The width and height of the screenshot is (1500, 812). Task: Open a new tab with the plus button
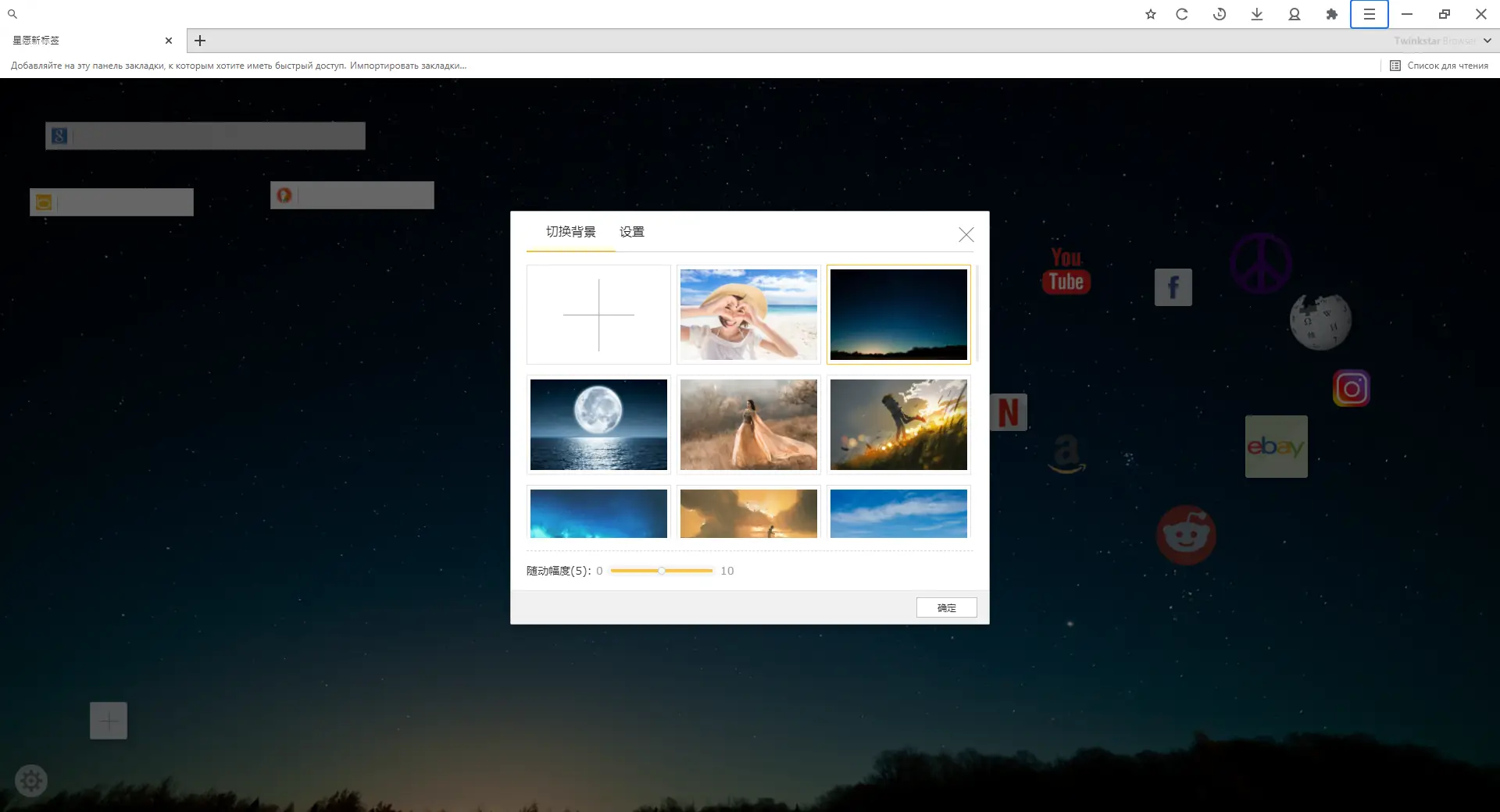[x=200, y=41]
